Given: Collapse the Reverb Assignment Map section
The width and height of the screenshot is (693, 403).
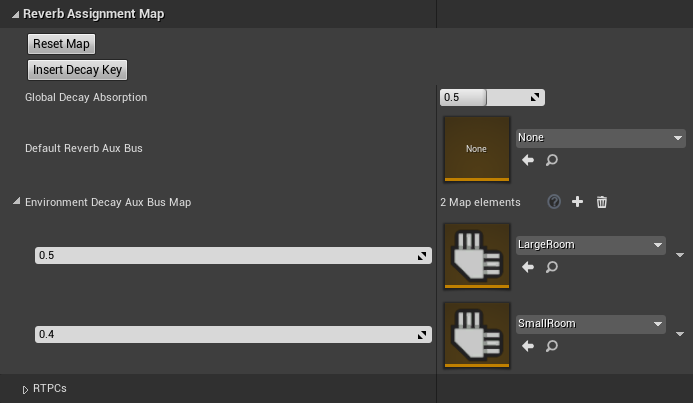Looking at the screenshot, I should point(15,14).
